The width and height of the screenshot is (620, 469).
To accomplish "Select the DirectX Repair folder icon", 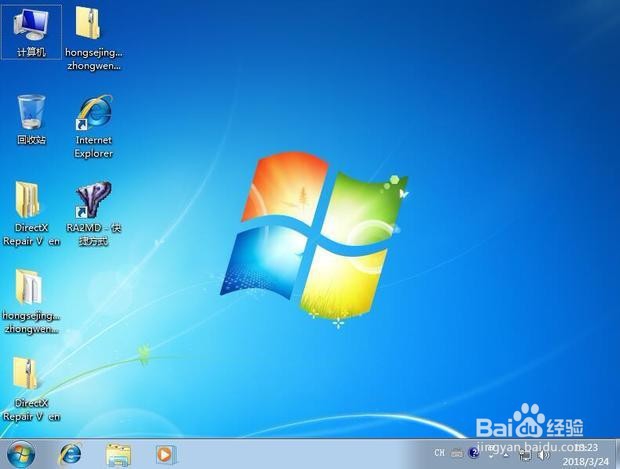I will point(31,214).
